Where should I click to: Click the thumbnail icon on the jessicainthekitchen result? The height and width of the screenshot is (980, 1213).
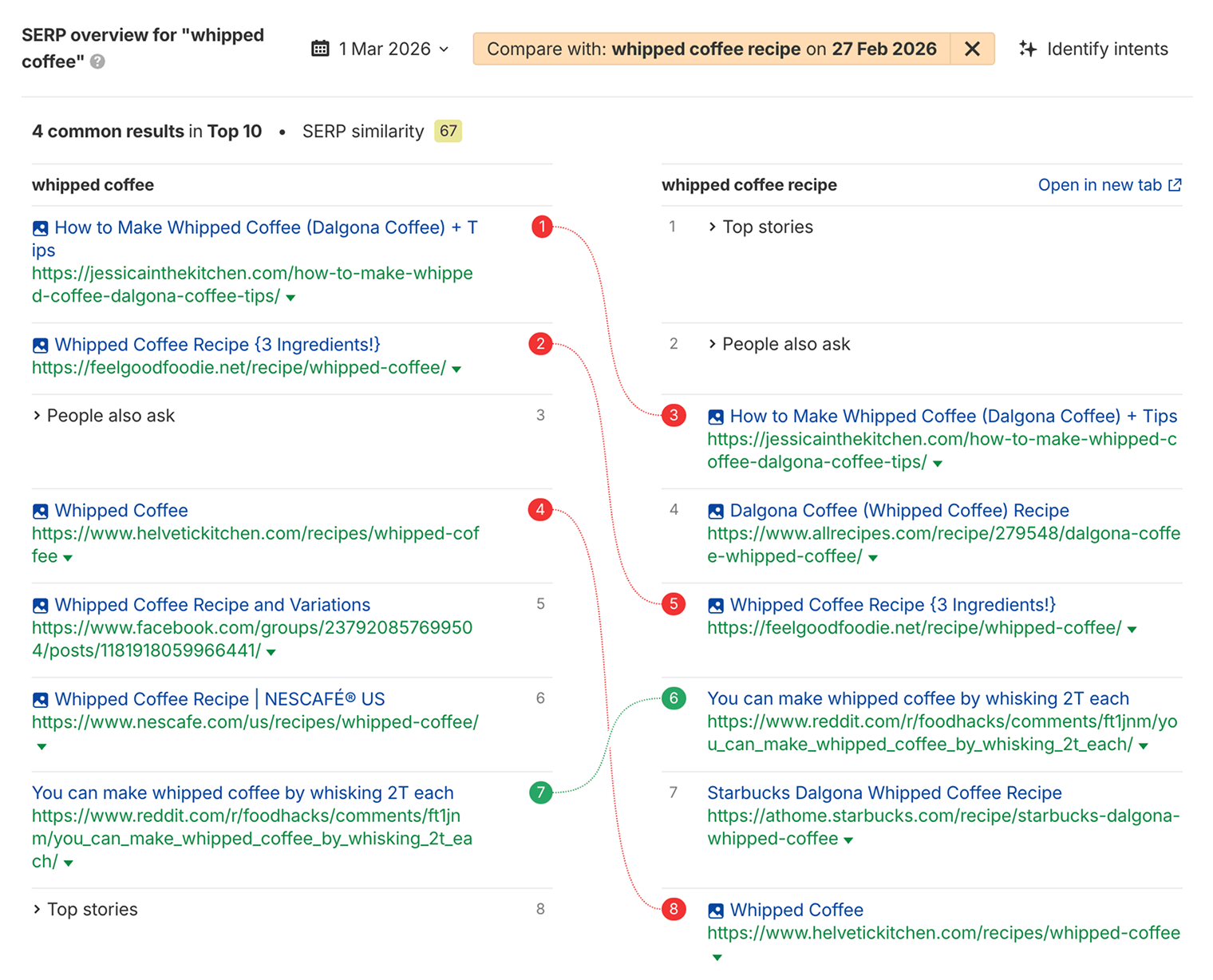[x=40, y=227]
